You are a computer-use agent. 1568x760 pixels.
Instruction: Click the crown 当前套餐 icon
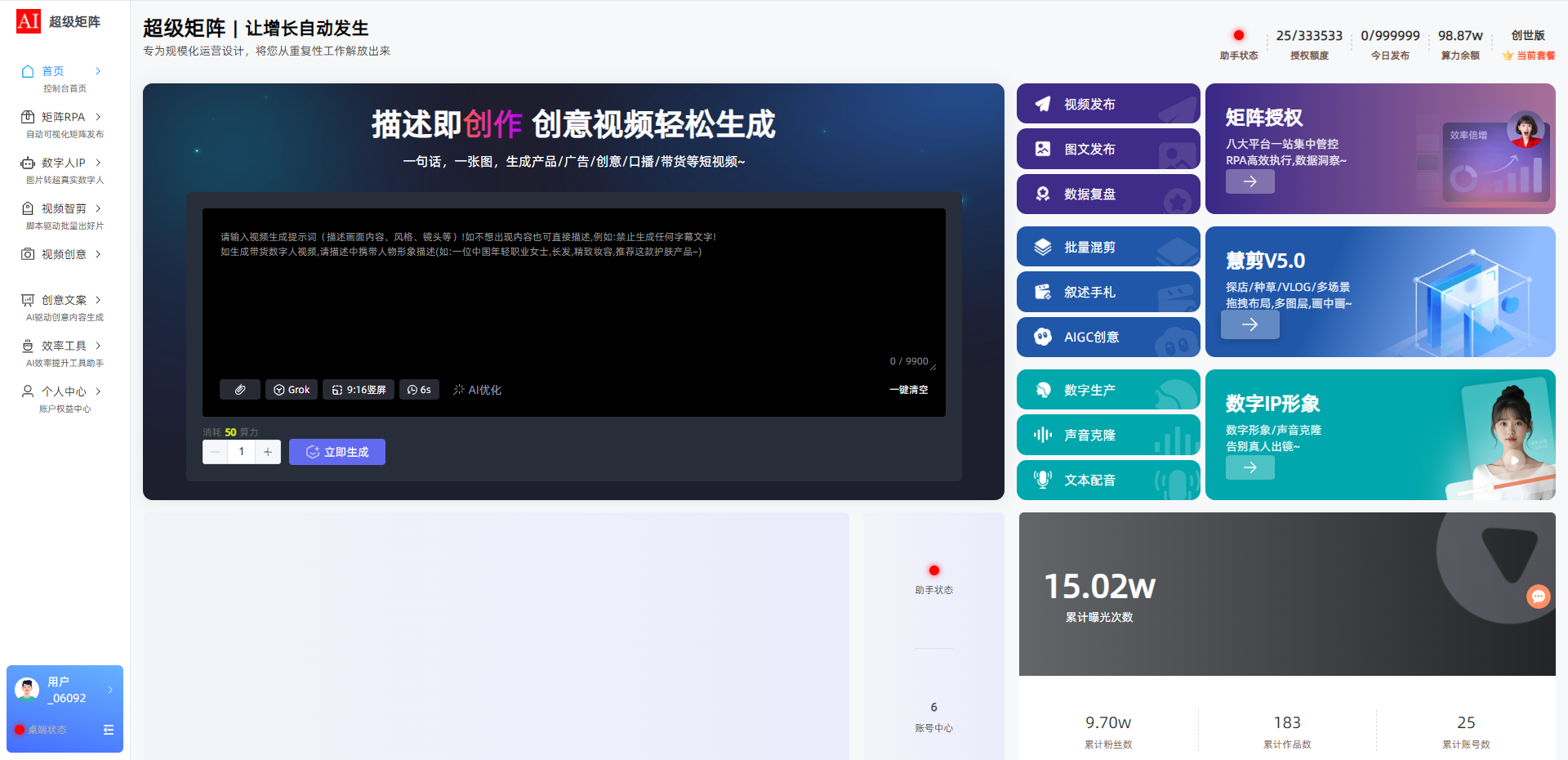(1508, 56)
